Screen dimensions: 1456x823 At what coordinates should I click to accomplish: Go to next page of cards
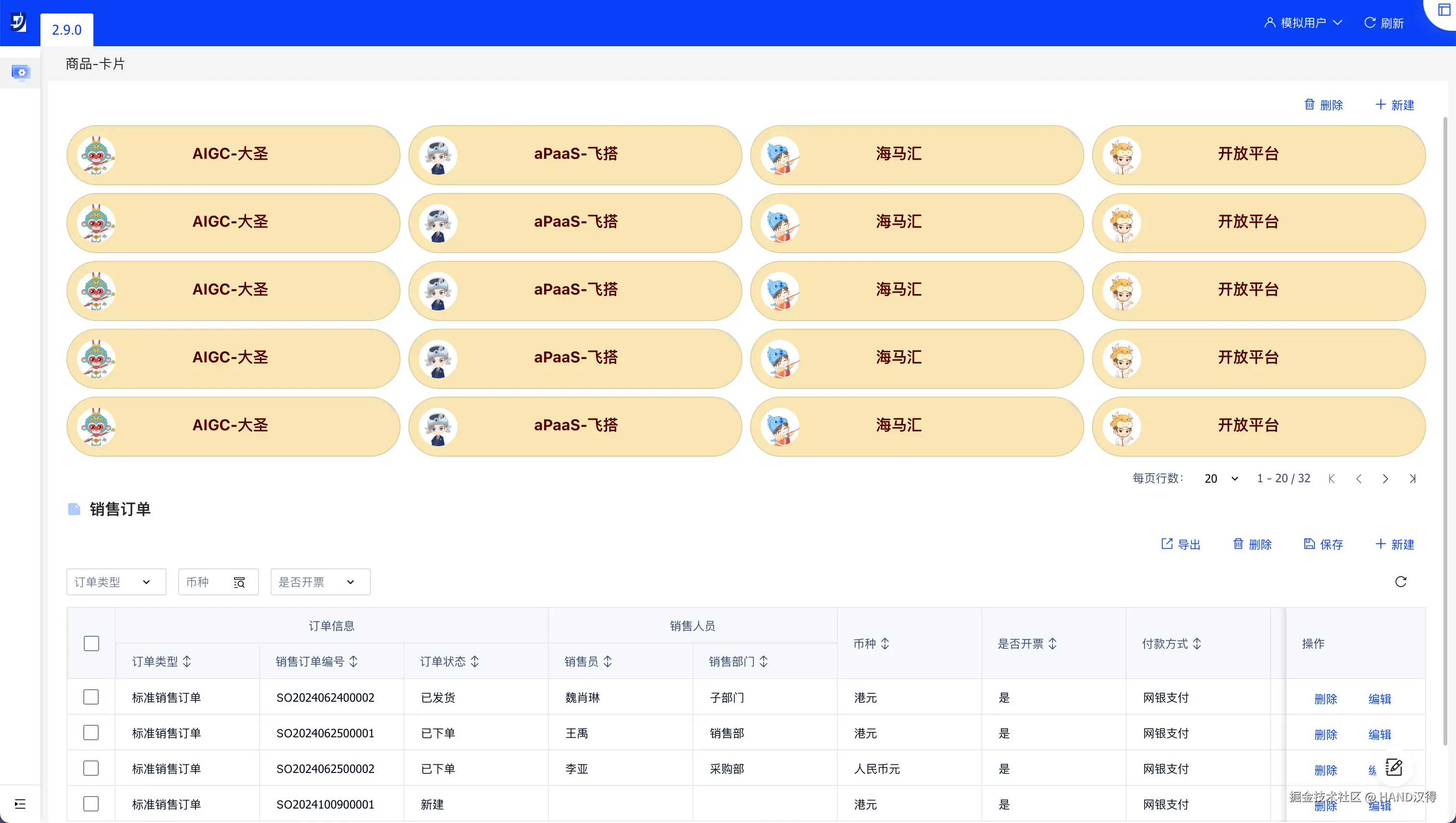coord(1385,479)
